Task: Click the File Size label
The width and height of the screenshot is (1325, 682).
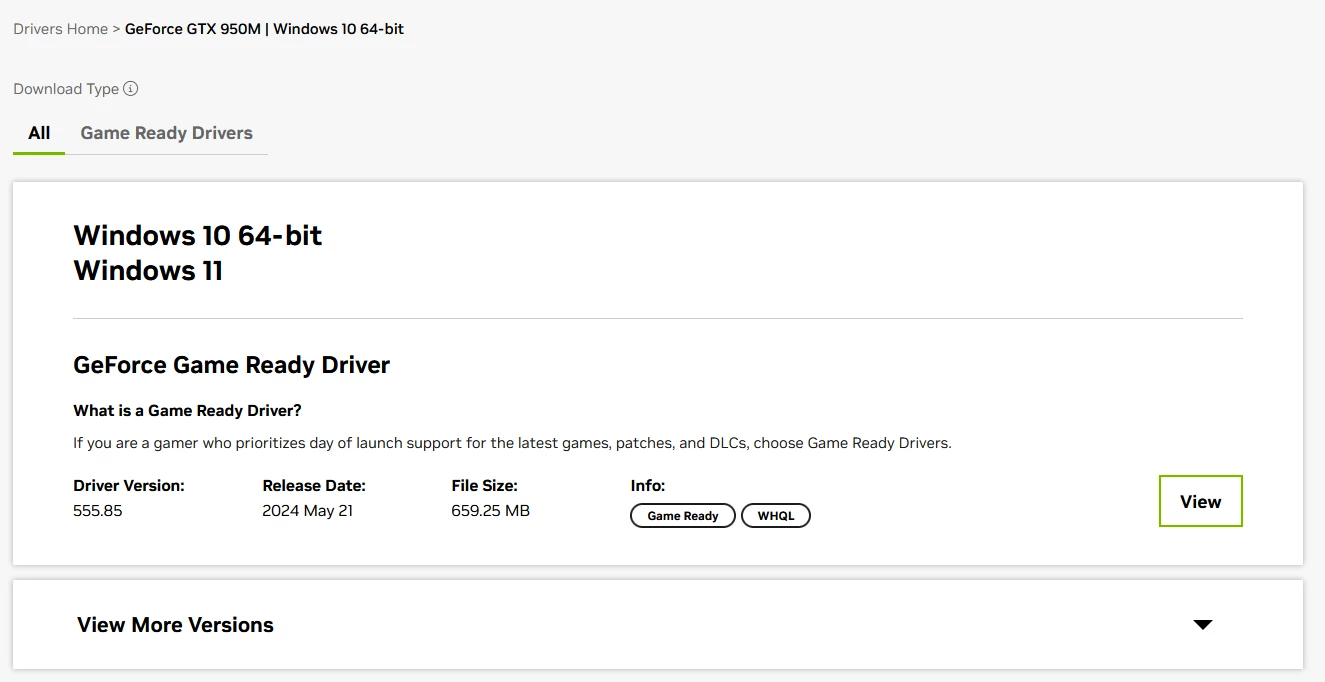Action: tap(486, 486)
